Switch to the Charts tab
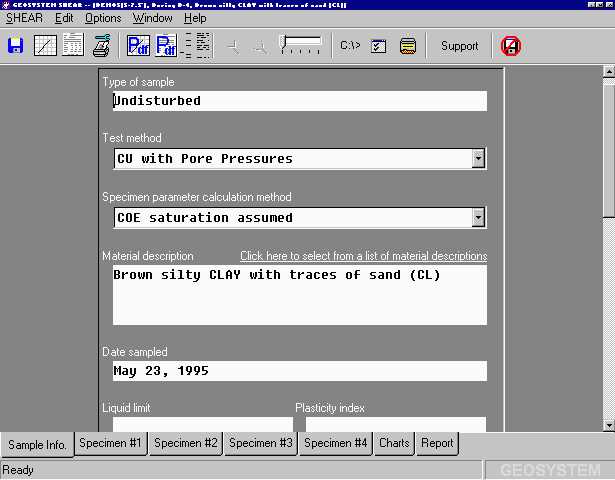 coord(394,443)
